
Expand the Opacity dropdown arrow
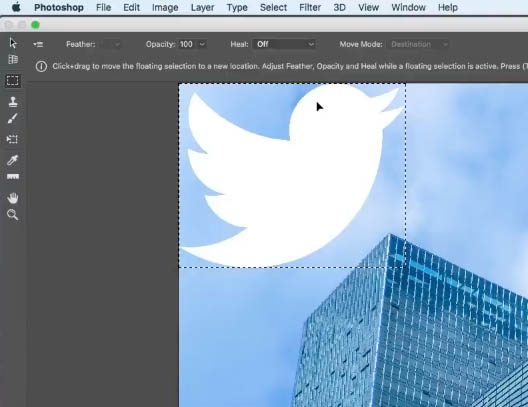pos(202,44)
